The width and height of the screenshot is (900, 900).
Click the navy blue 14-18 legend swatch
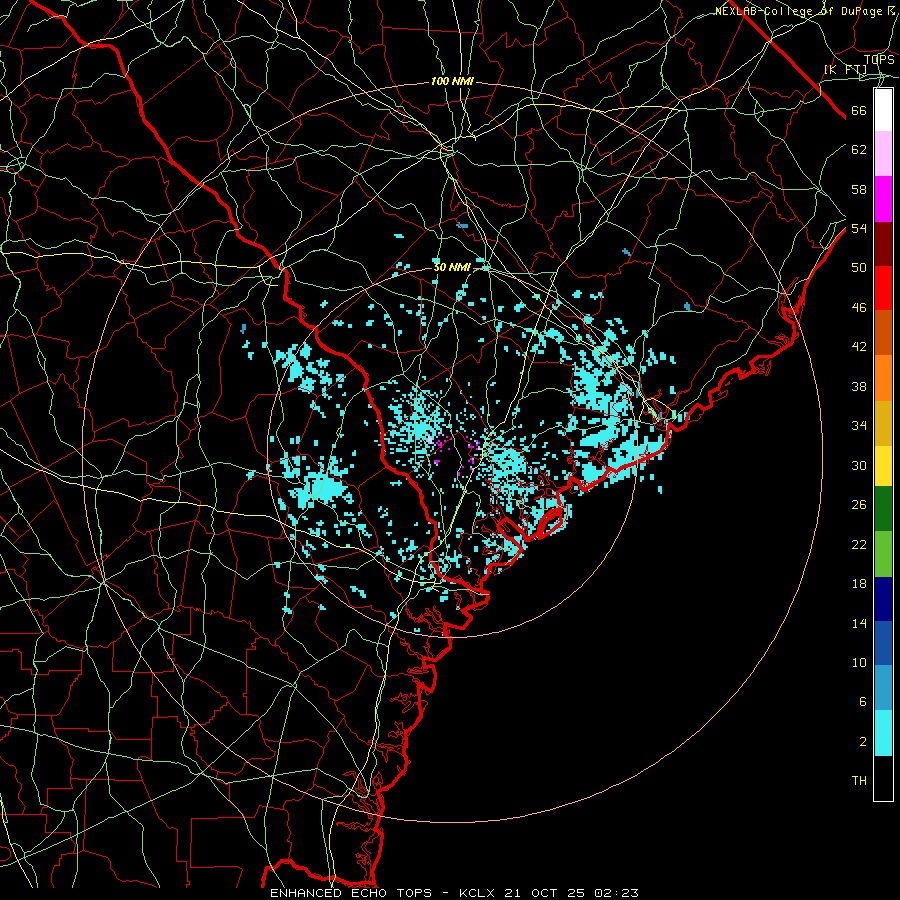click(x=883, y=599)
